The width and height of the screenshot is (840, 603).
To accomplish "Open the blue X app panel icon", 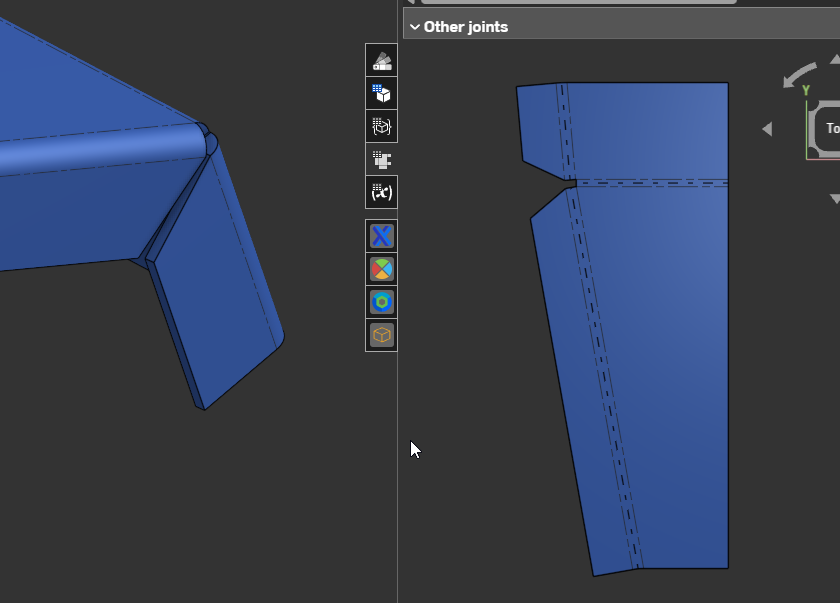I will coord(381,236).
